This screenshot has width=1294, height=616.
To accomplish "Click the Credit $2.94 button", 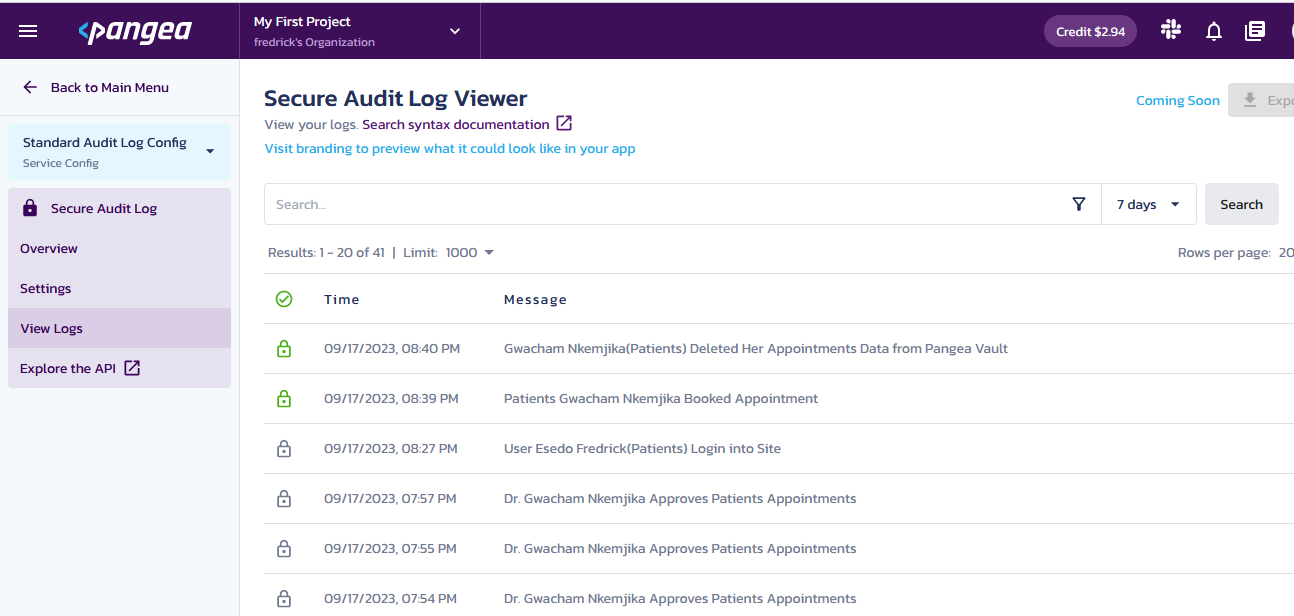I will click(x=1090, y=31).
